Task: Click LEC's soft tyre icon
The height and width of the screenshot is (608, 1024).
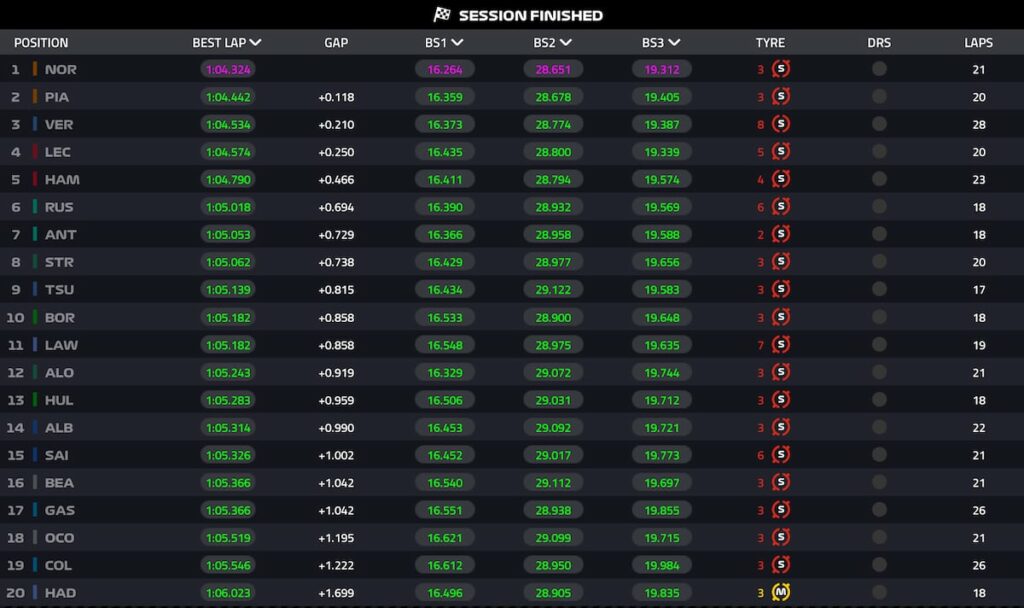Action: point(780,152)
